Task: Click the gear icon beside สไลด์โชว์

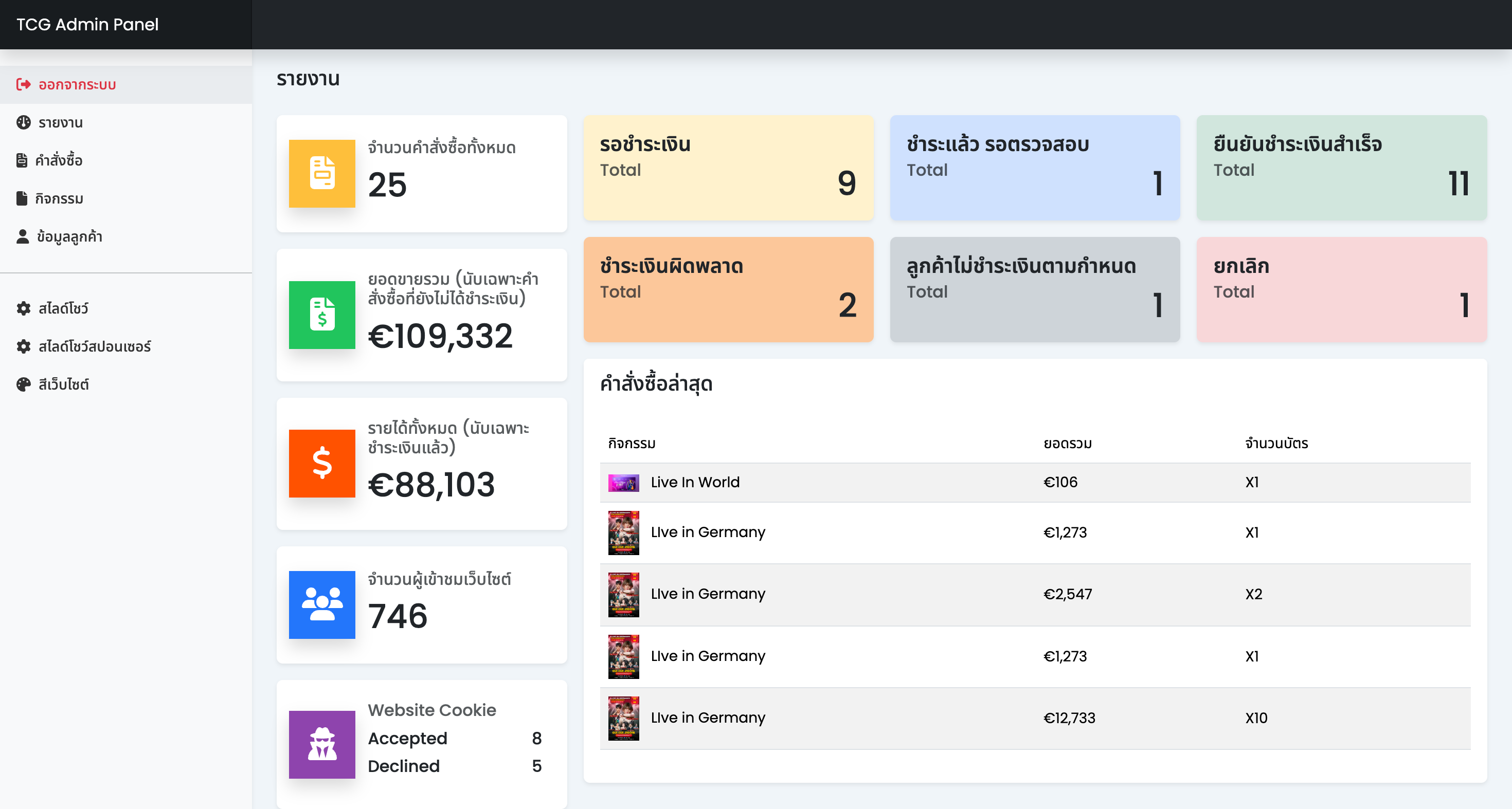Action: click(24, 308)
